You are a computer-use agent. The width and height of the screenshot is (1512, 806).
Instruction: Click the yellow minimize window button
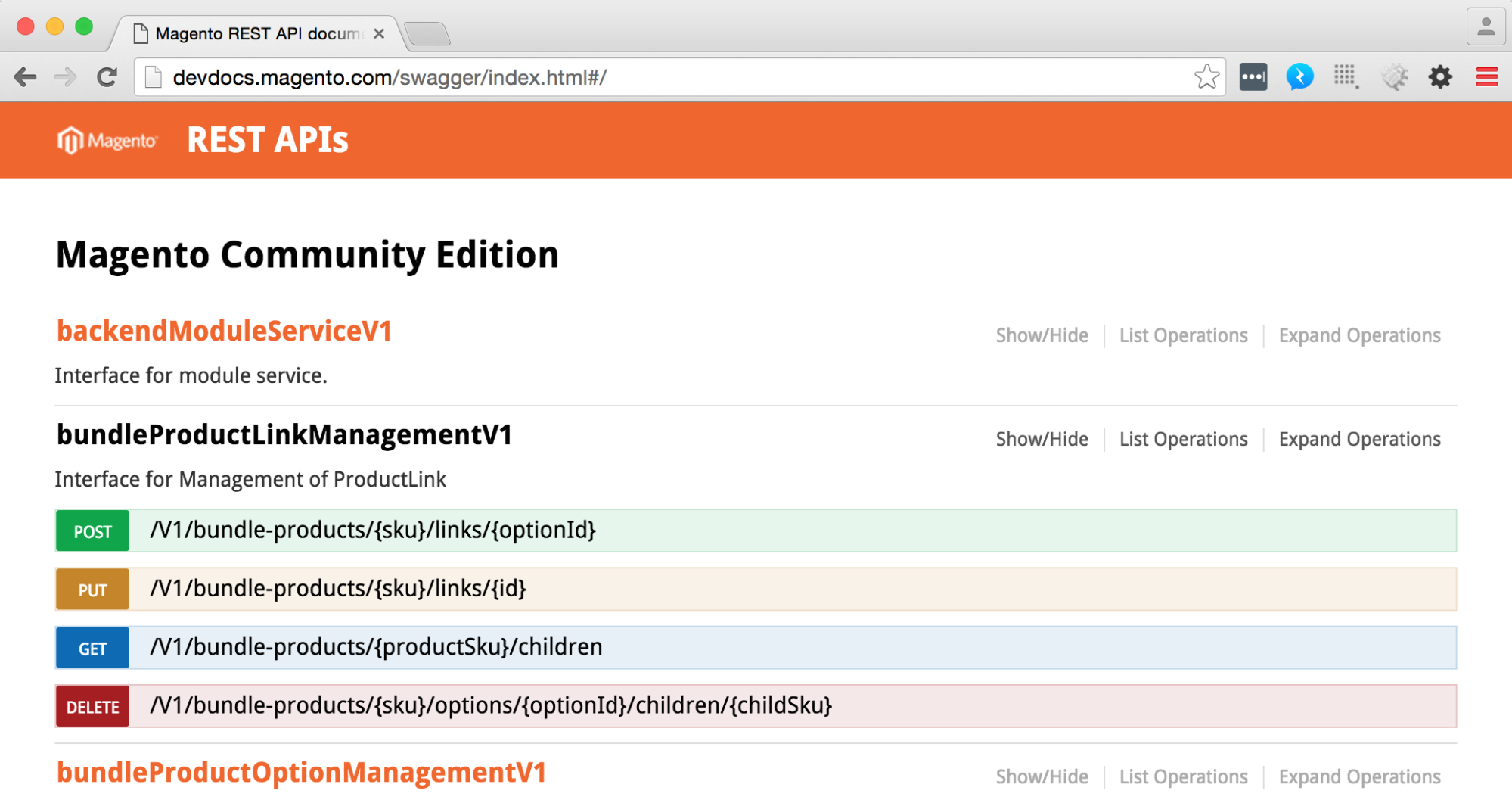coord(54,26)
